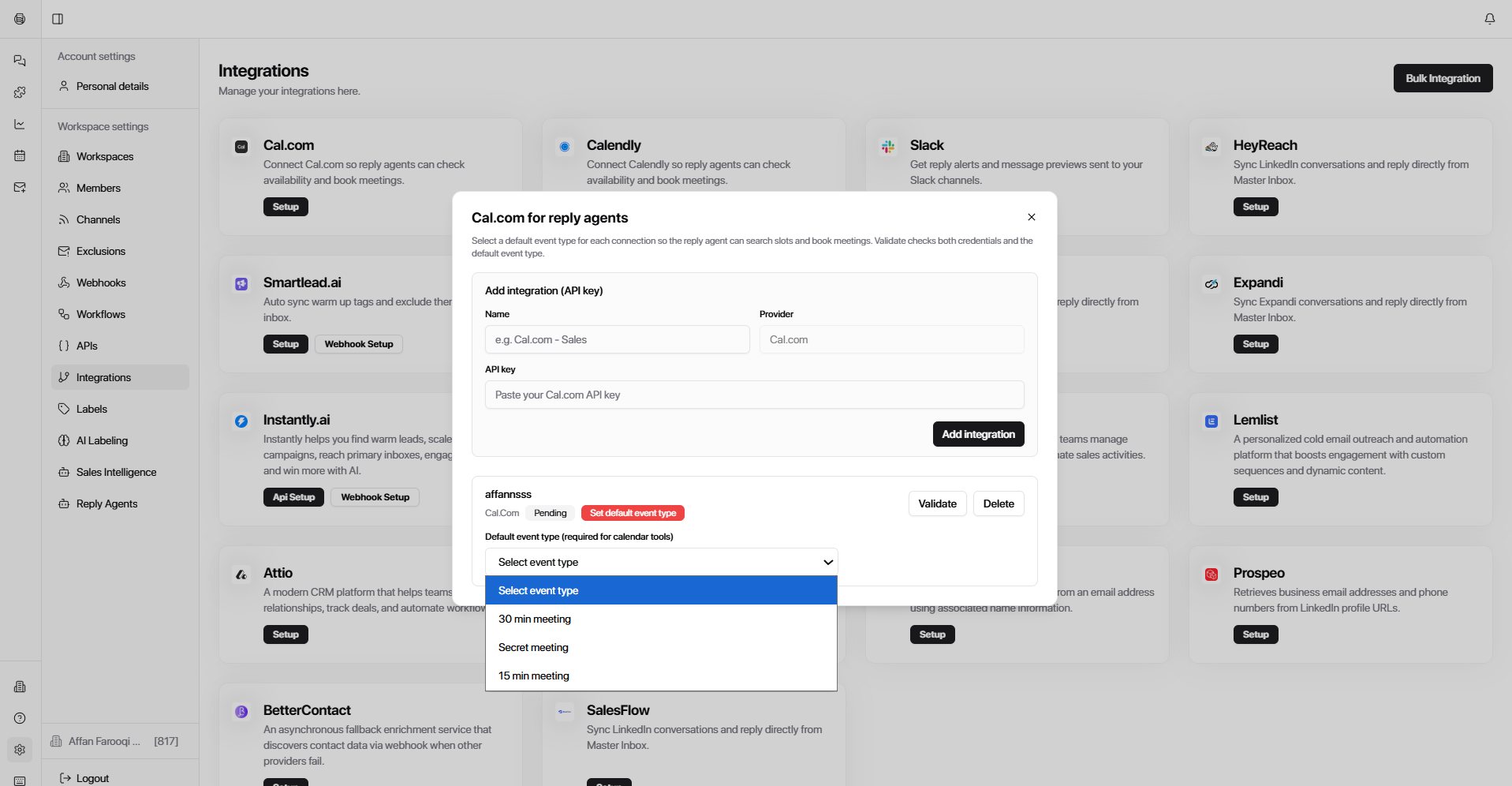The image size is (1512, 786).
Task: Expand the Select event type dropdown
Action: tap(661, 562)
